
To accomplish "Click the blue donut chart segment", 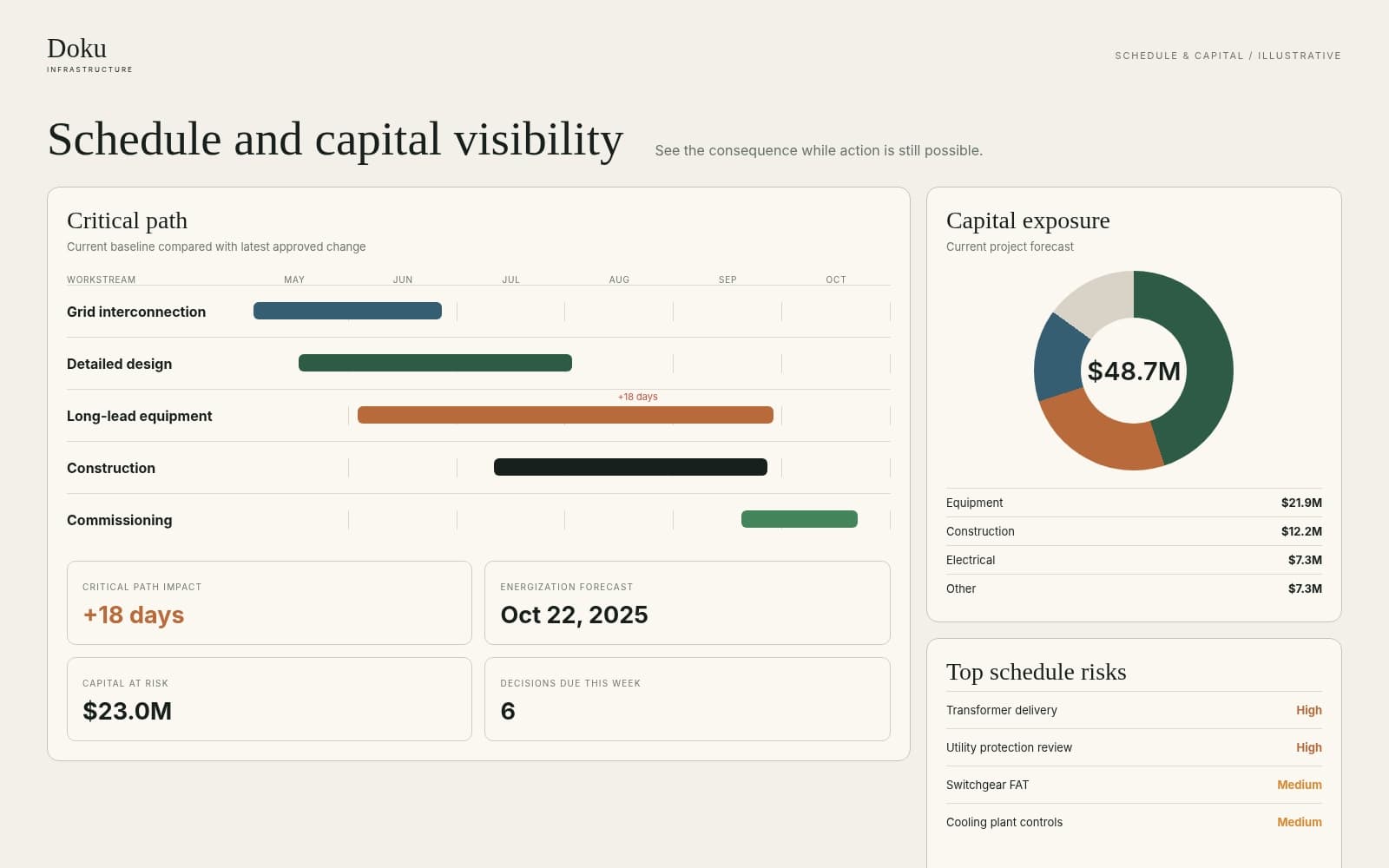I will click(x=1060, y=360).
